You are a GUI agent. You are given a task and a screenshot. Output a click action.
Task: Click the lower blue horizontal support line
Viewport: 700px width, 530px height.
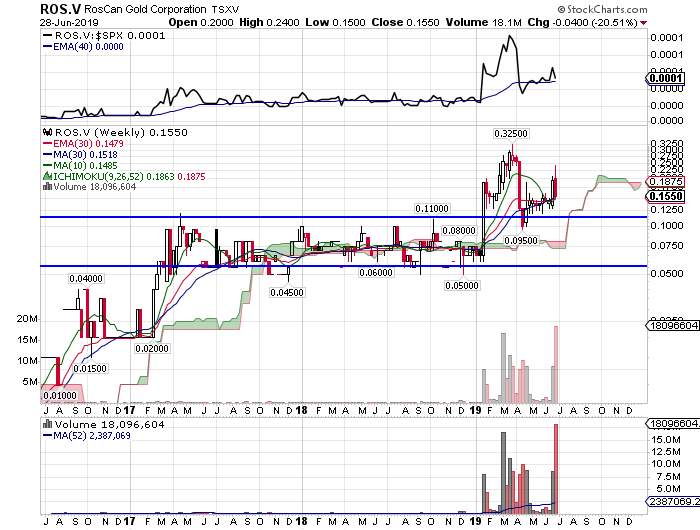[x=344, y=266]
